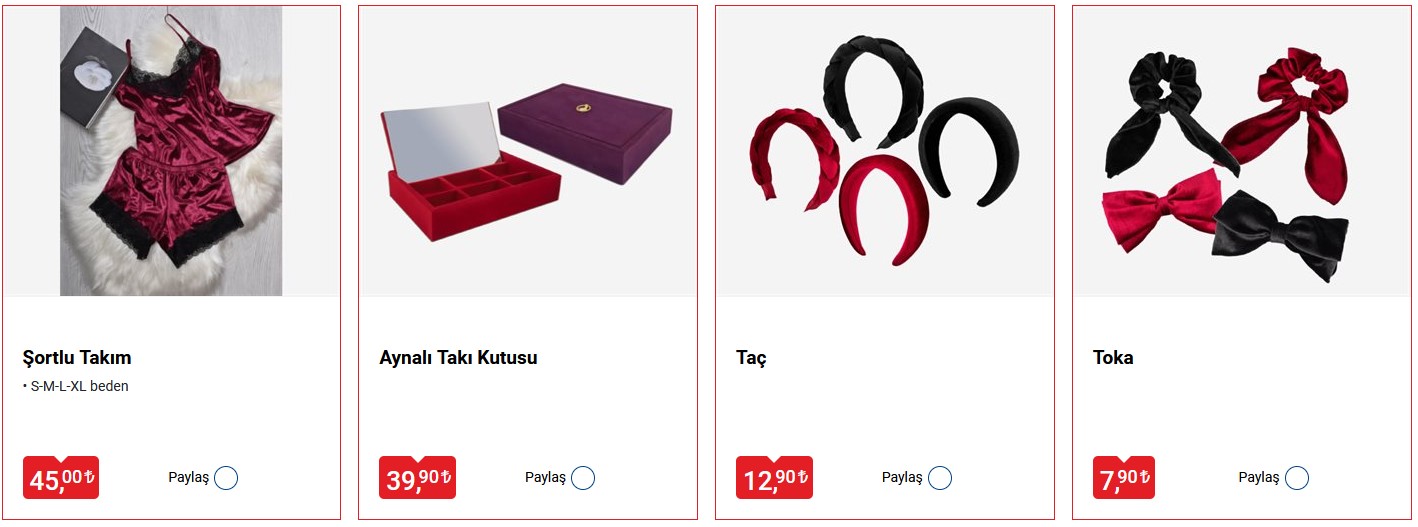Open the Şortlu Takım product image
The height and width of the screenshot is (527, 1418).
coord(171,151)
